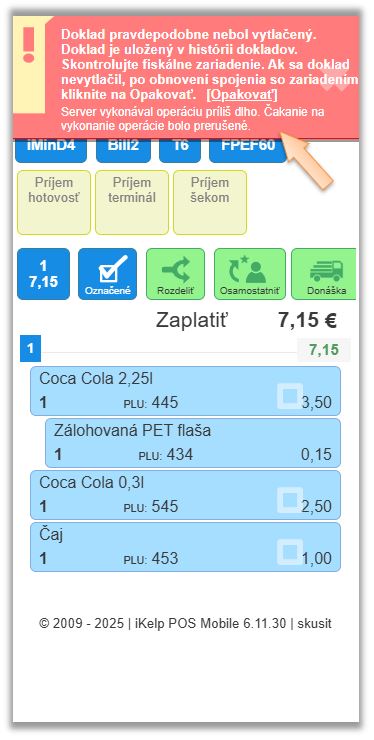Click the Rozdeliť split arrows icon
This screenshot has width=374, height=740.
176,274
